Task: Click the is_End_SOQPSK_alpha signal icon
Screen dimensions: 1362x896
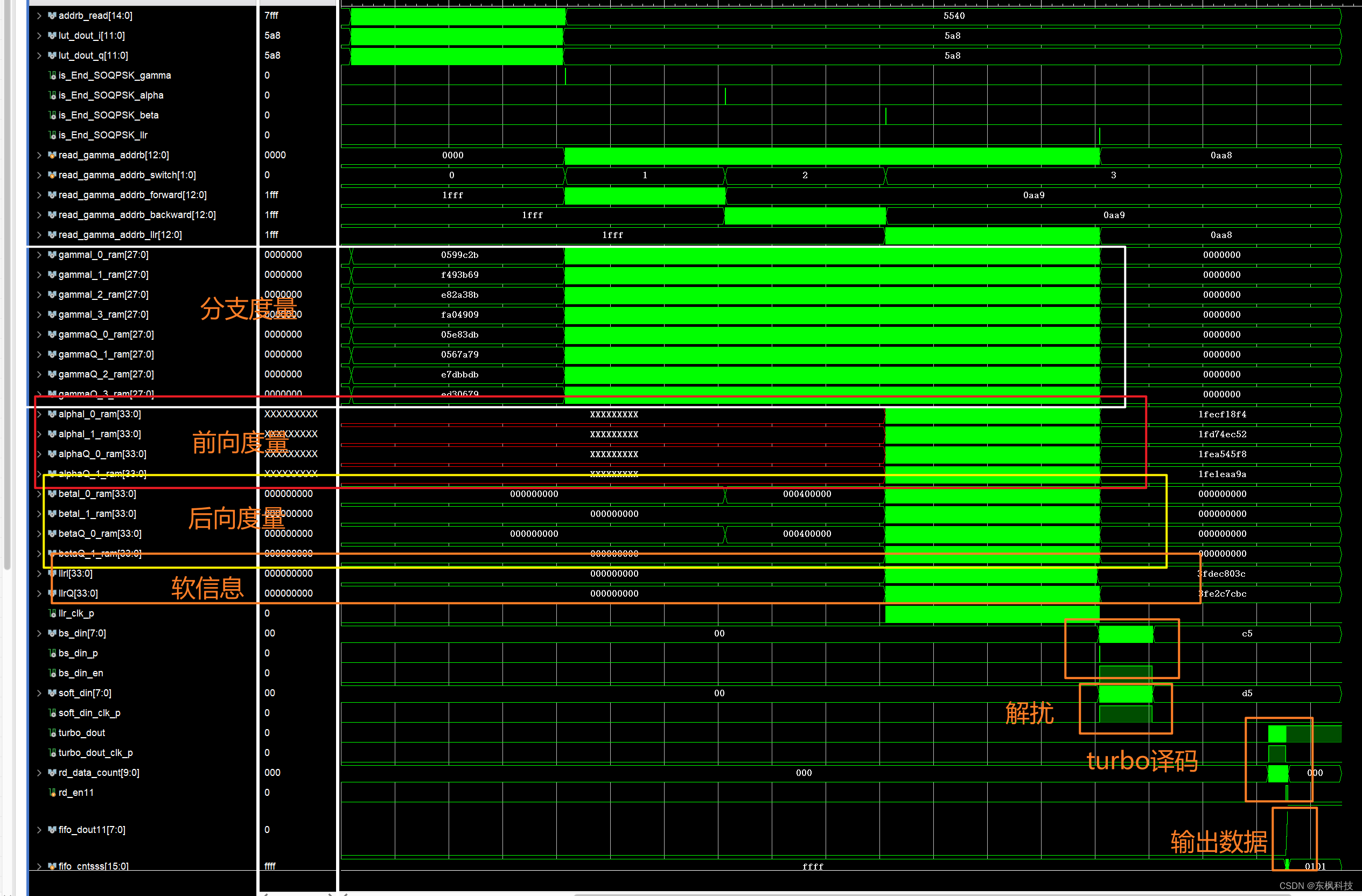Action: tap(52, 95)
